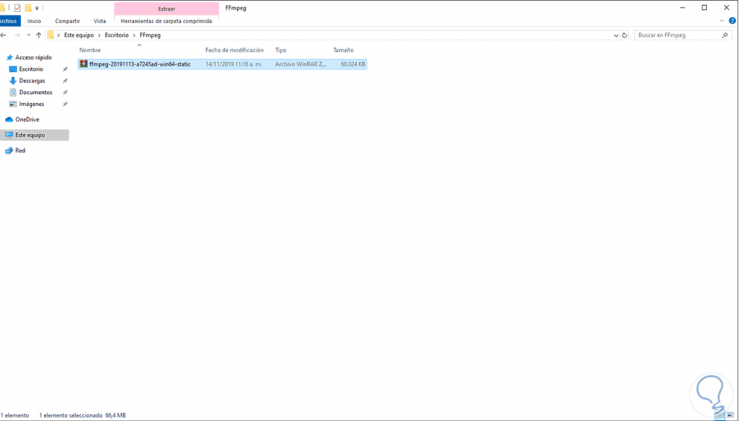Go back with the back arrow
Screen dimensions: 745x421
tap(4, 35)
